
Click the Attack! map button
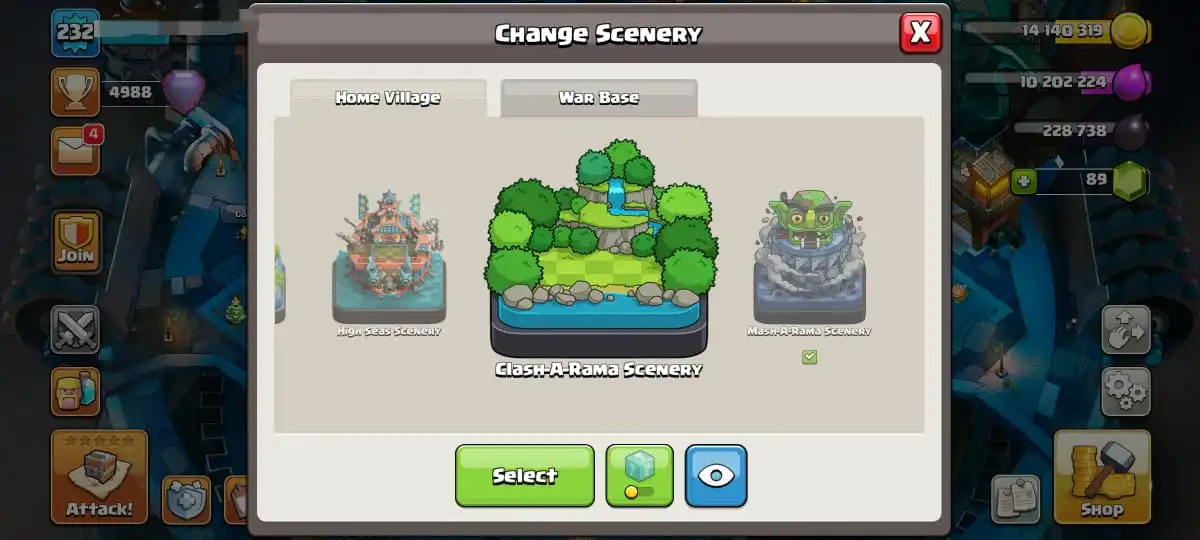click(99, 477)
